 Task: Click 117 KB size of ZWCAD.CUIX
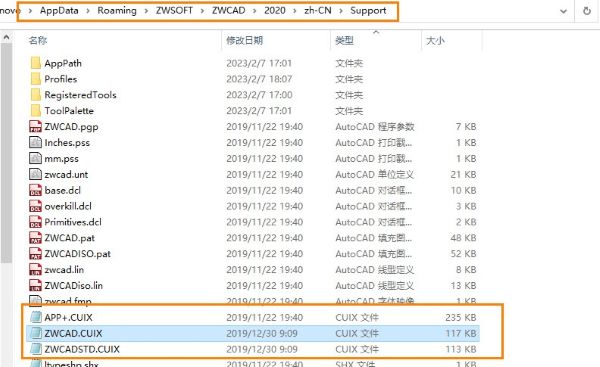click(x=461, y=333)
